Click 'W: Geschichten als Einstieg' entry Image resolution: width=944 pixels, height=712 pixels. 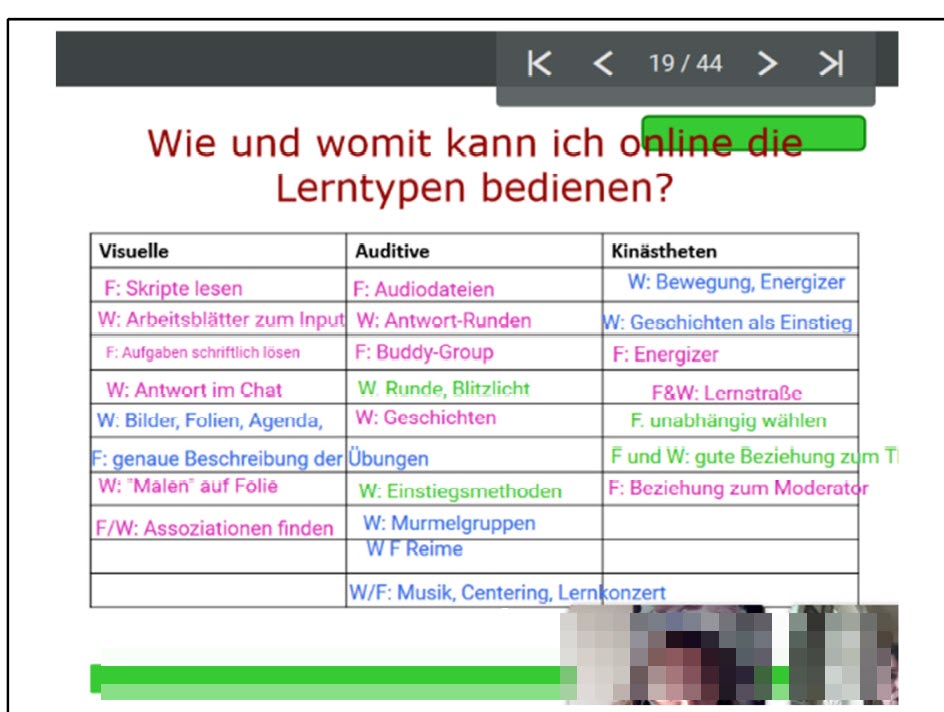pyautogui.click(x=727, y=323)
